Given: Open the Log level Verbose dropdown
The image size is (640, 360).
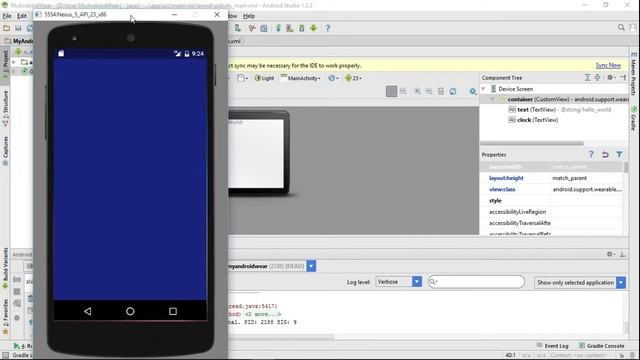Looking at the screenshot, I should (x=398, y=282).
